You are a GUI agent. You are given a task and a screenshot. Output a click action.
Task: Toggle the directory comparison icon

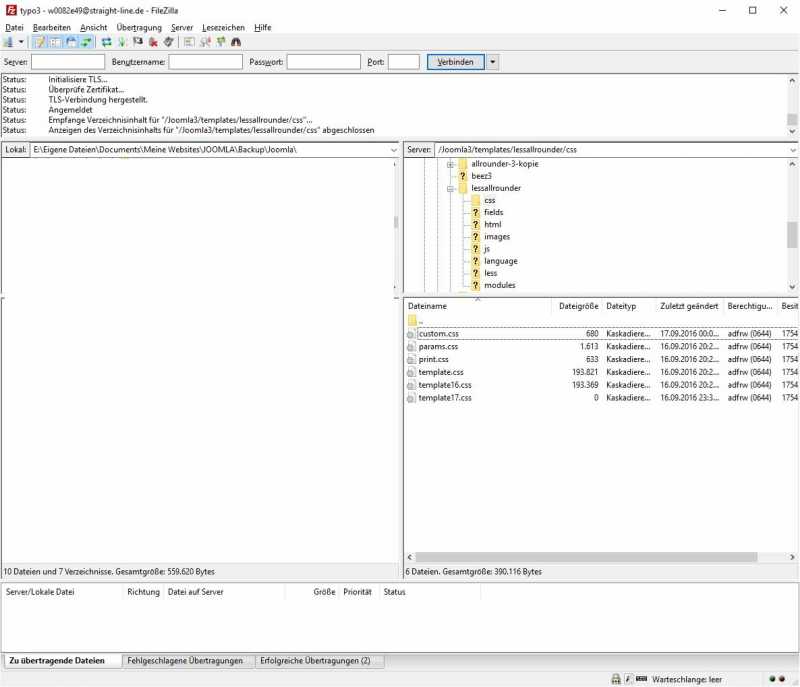(205, 42)
